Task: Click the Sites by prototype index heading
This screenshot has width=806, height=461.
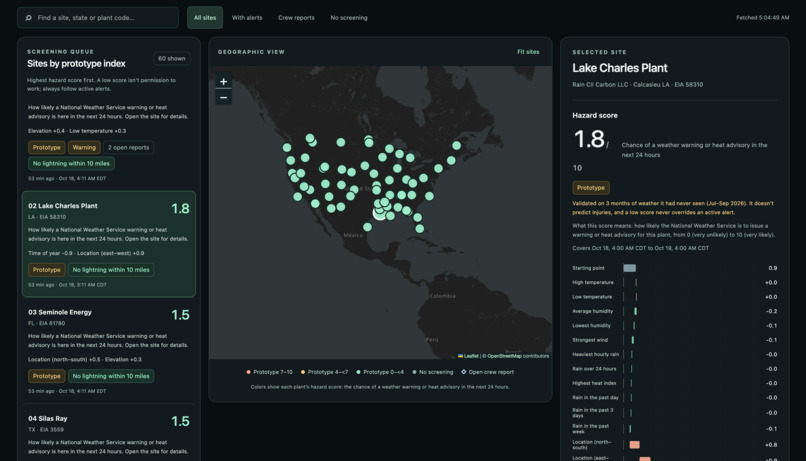Action: click(x=76, y=64)
